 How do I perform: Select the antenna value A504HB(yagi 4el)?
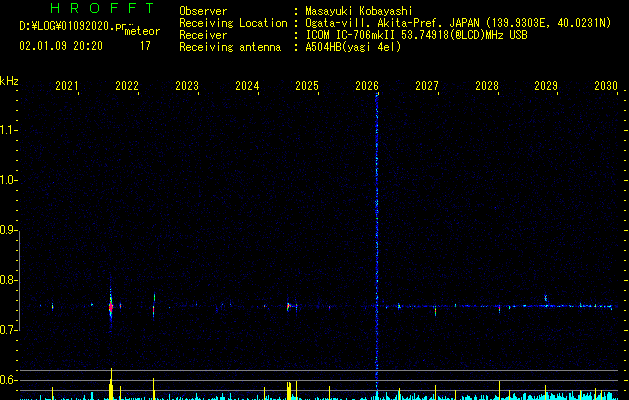point(353,47)
